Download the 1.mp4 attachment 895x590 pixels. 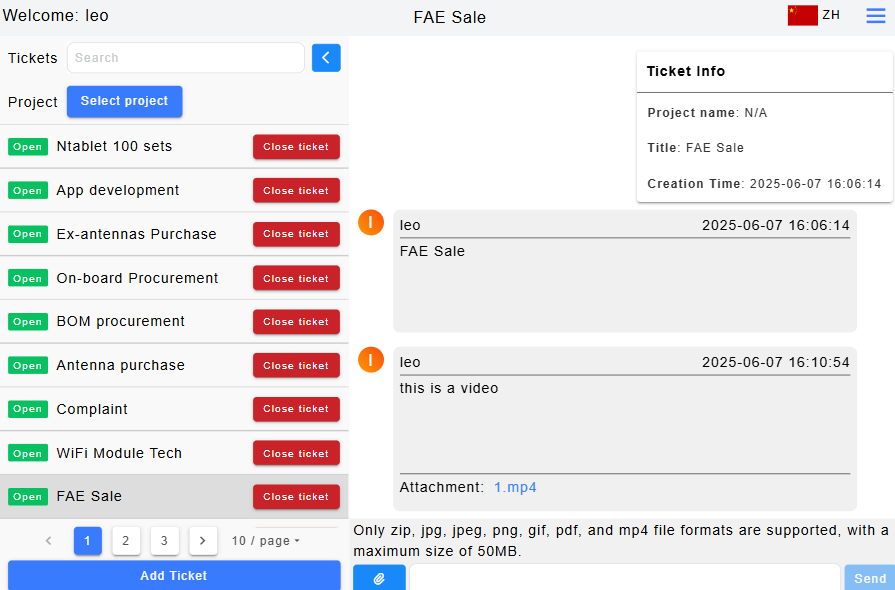[515, 488]
